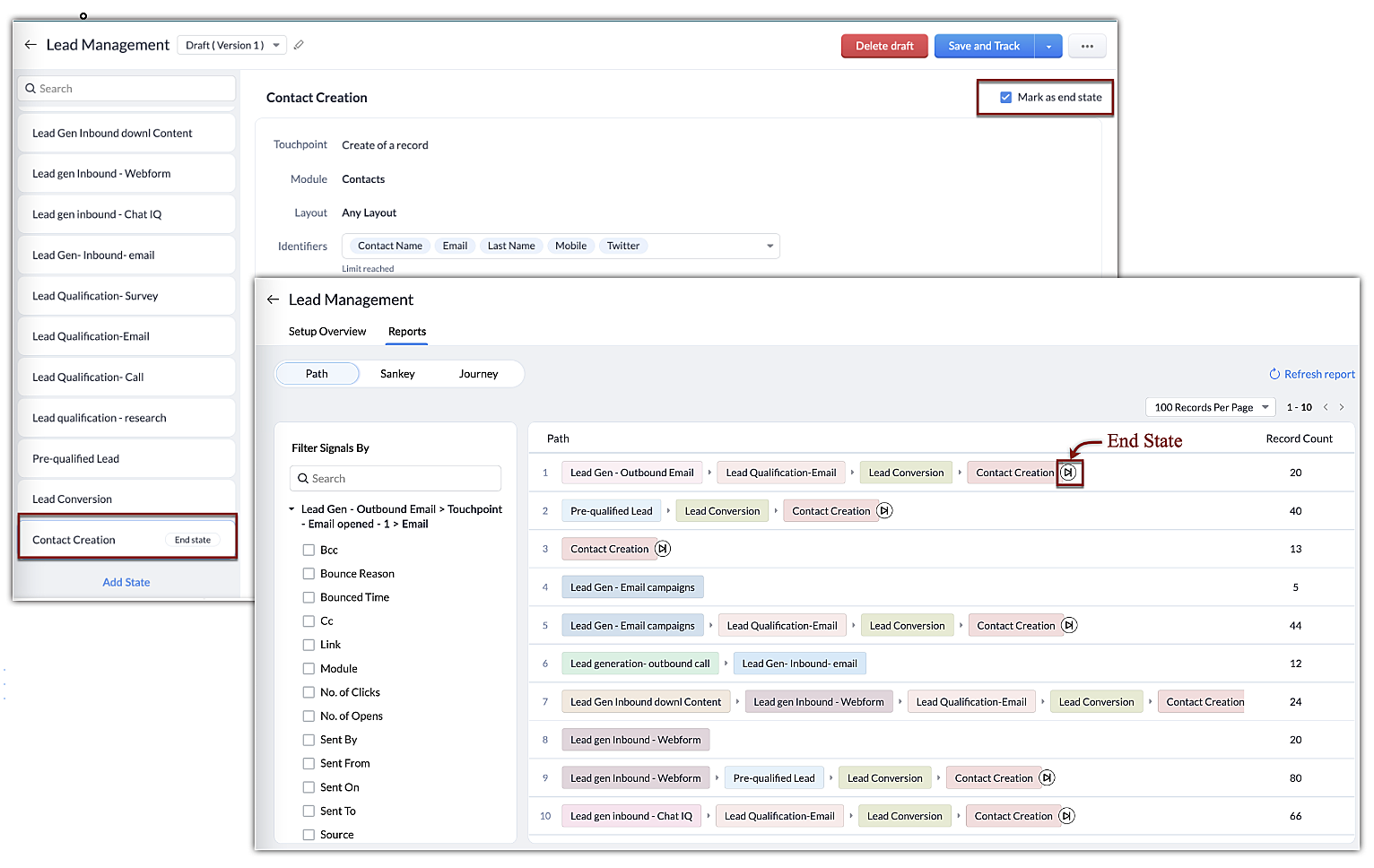
Task: Click end state icon in path row 10
Action: pos(1066,816)
